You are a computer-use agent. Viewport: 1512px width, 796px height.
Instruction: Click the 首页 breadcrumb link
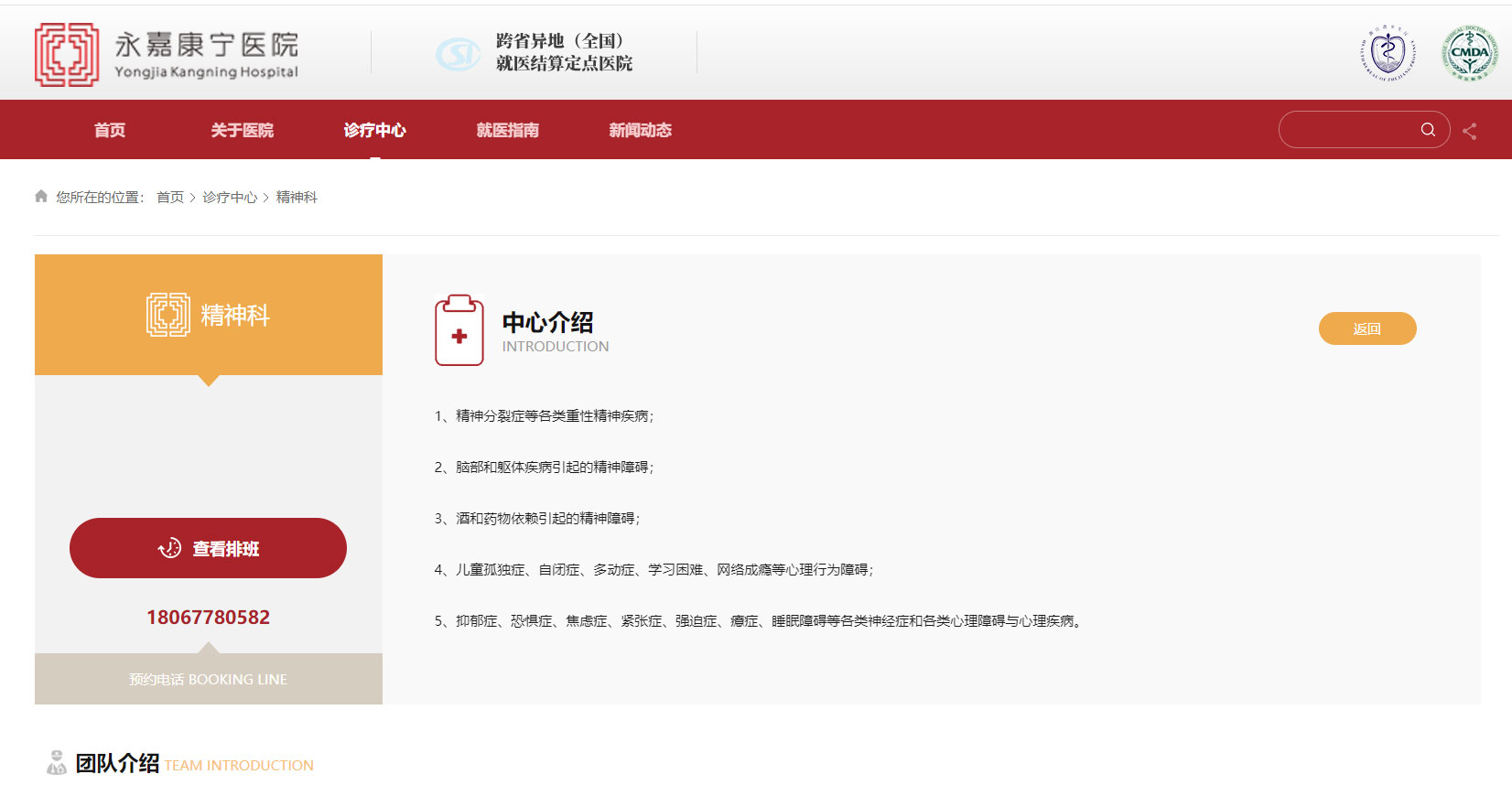[x=170, y=198]
